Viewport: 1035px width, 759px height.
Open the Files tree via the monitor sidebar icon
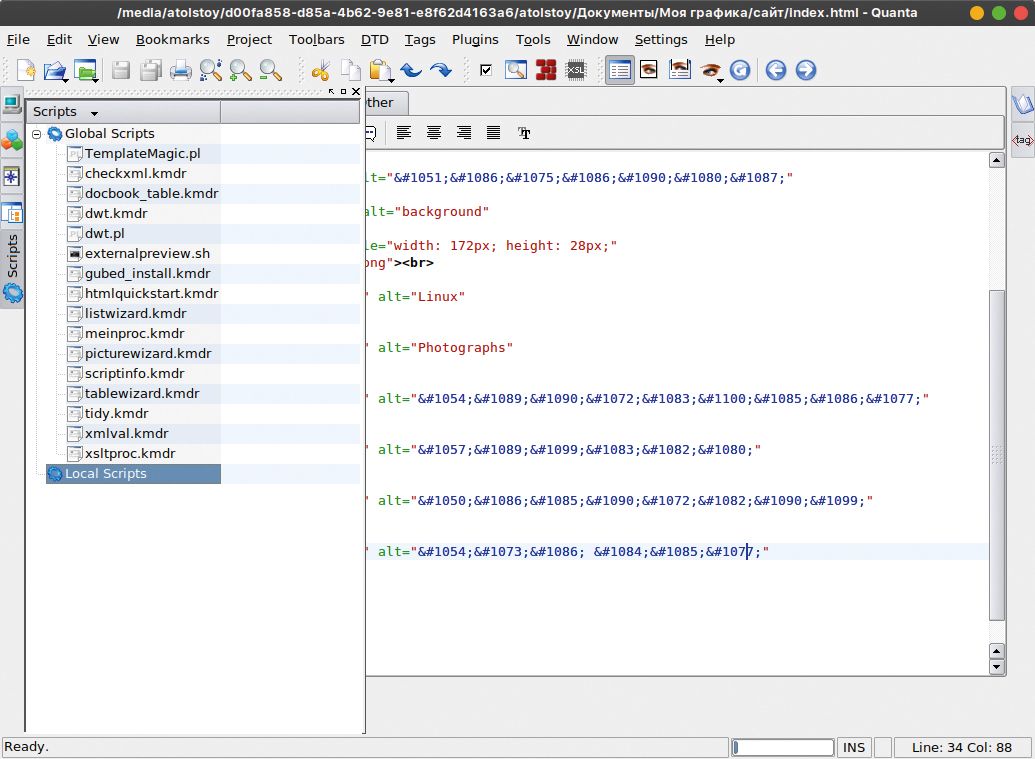tap(12, 104)
